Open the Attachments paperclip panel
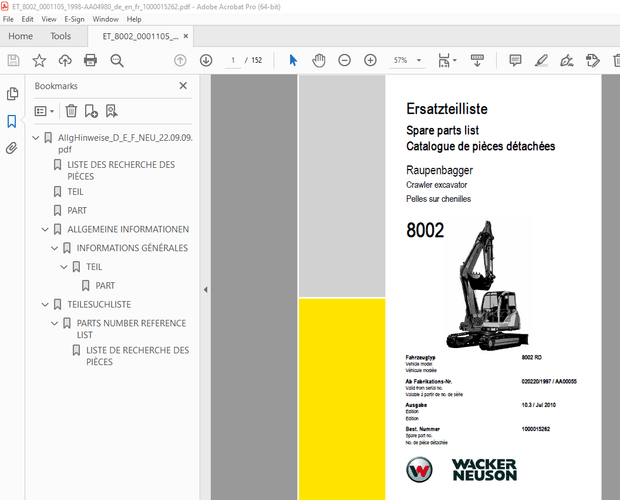The image size is (620, 500). tap(12, 148)
